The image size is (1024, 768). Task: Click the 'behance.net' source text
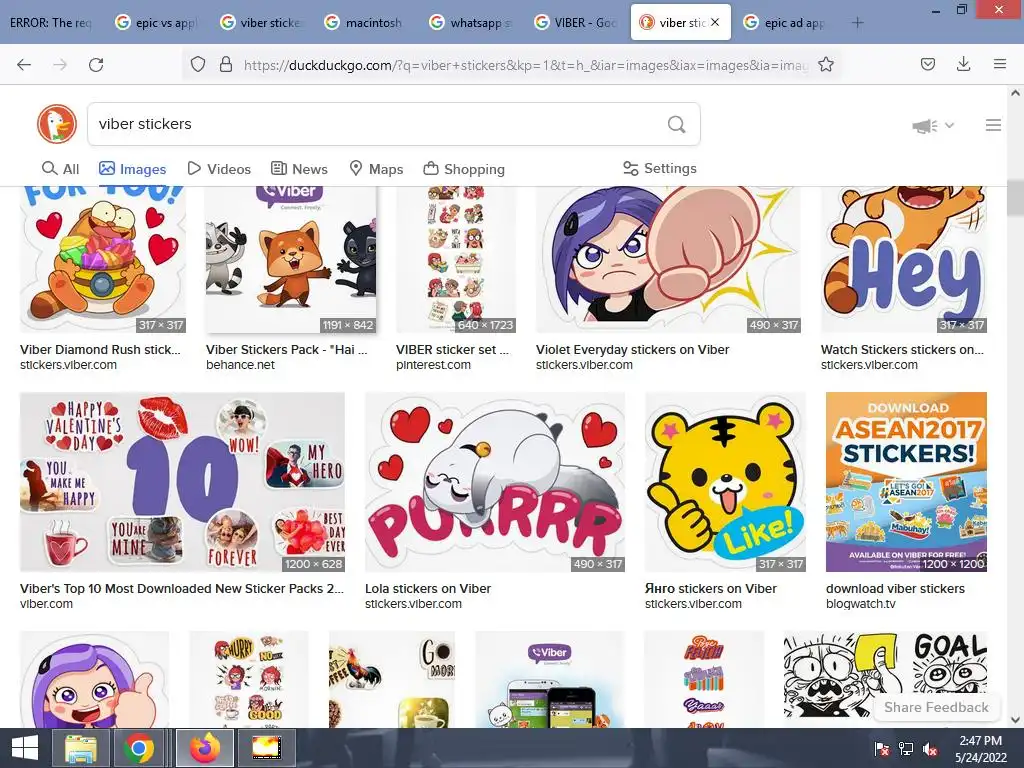click(240, 364)
